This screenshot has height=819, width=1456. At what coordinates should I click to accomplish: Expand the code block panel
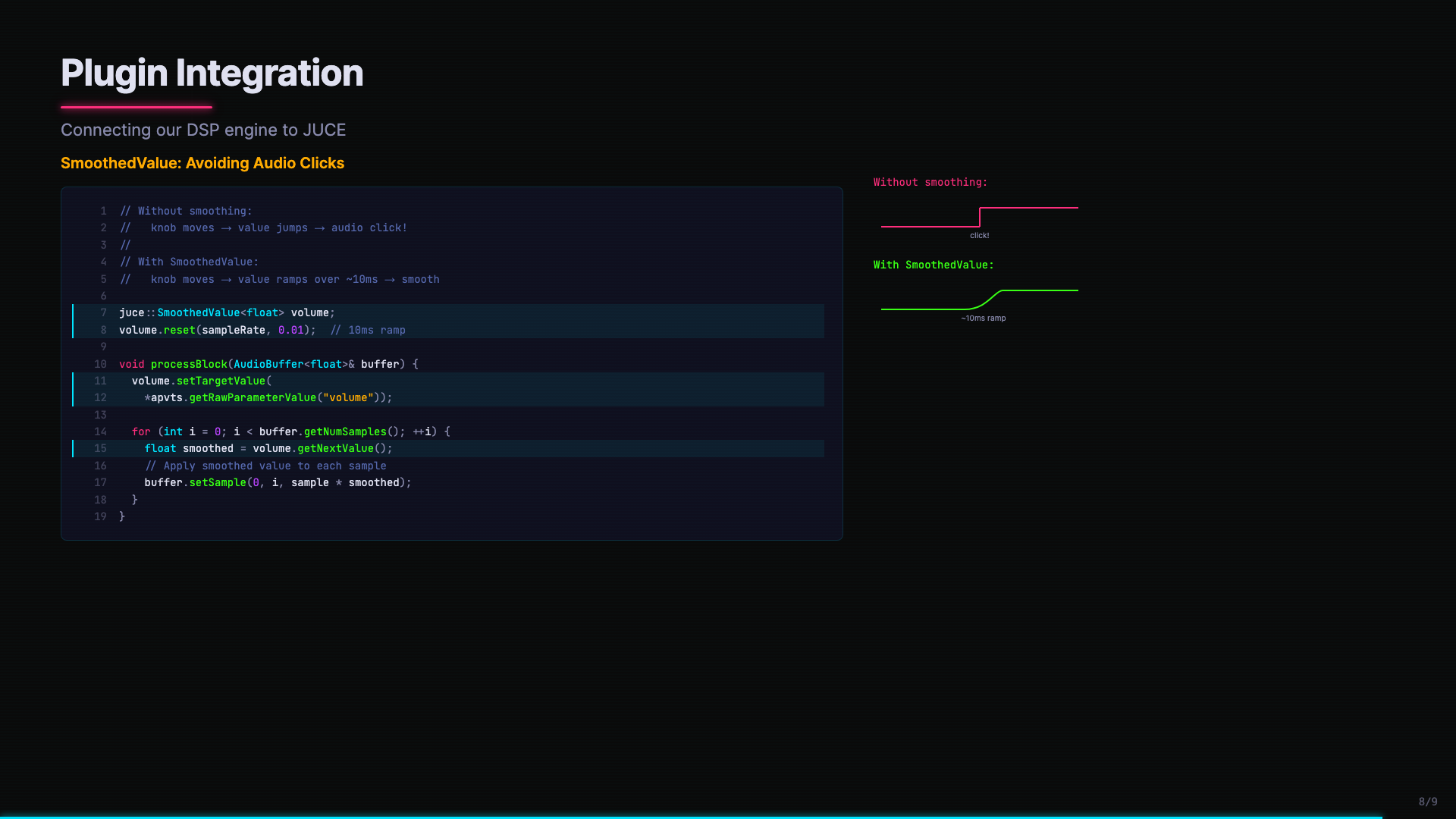[x=451, y=362]
